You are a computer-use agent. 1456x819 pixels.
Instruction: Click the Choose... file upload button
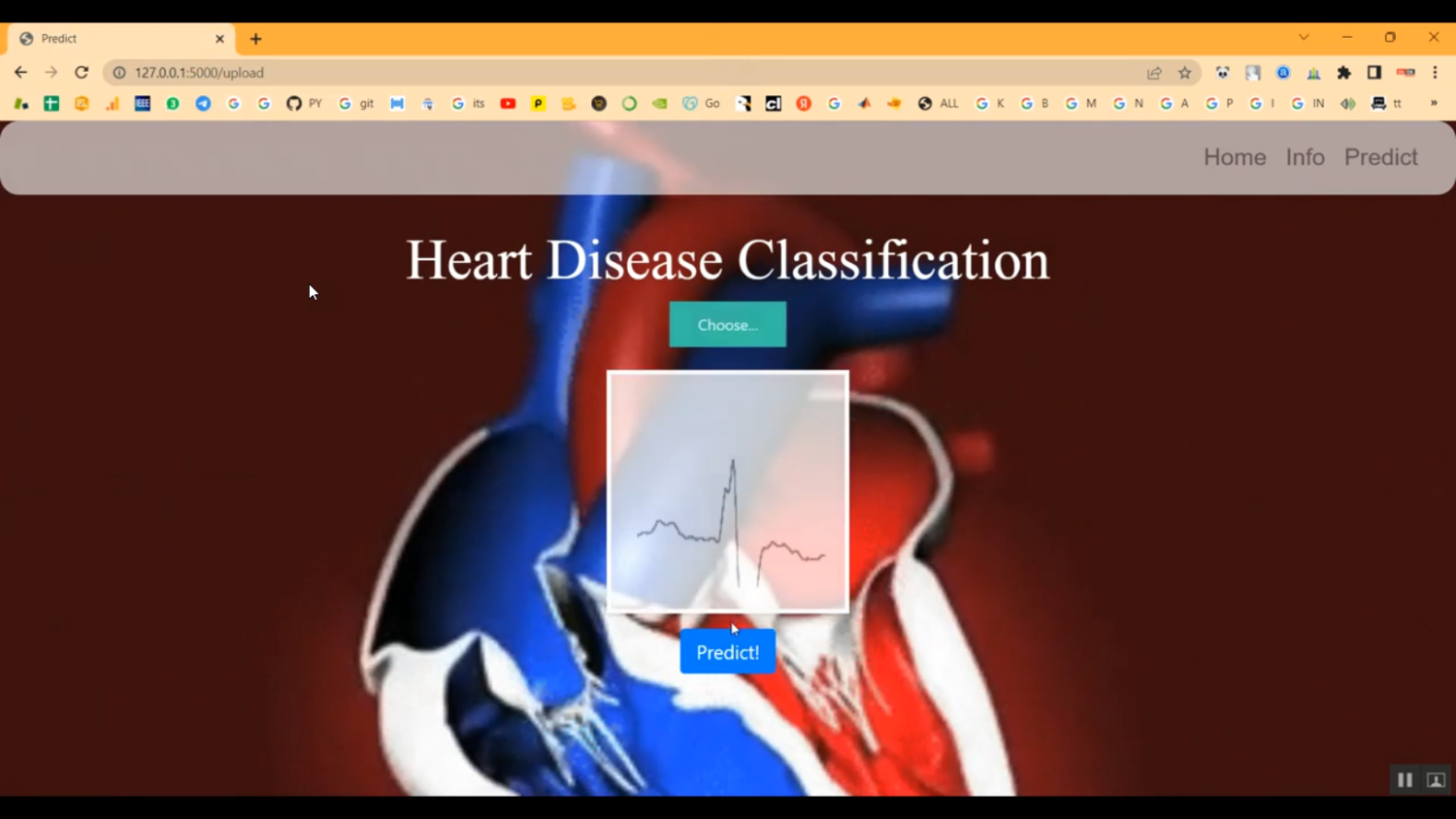tap(727, 324)
